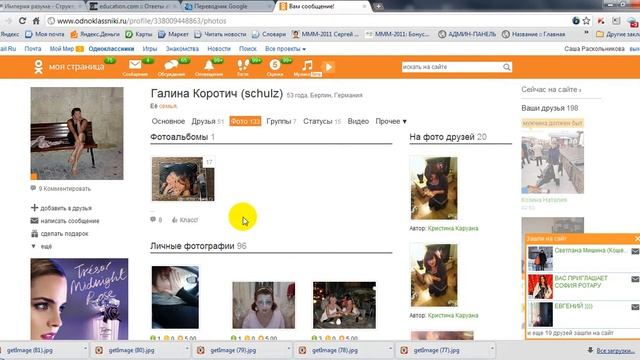
Task: Click the добавить в друзья plus icon
Action: click(x=34, y=208)
